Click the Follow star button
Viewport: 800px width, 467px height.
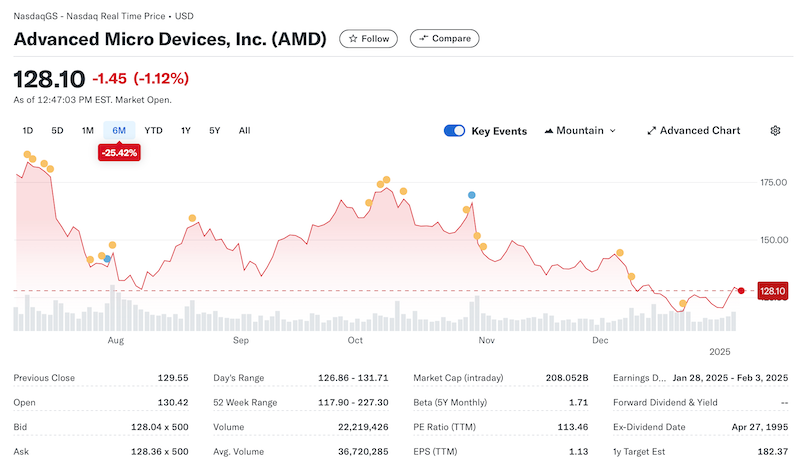point(368,39)
